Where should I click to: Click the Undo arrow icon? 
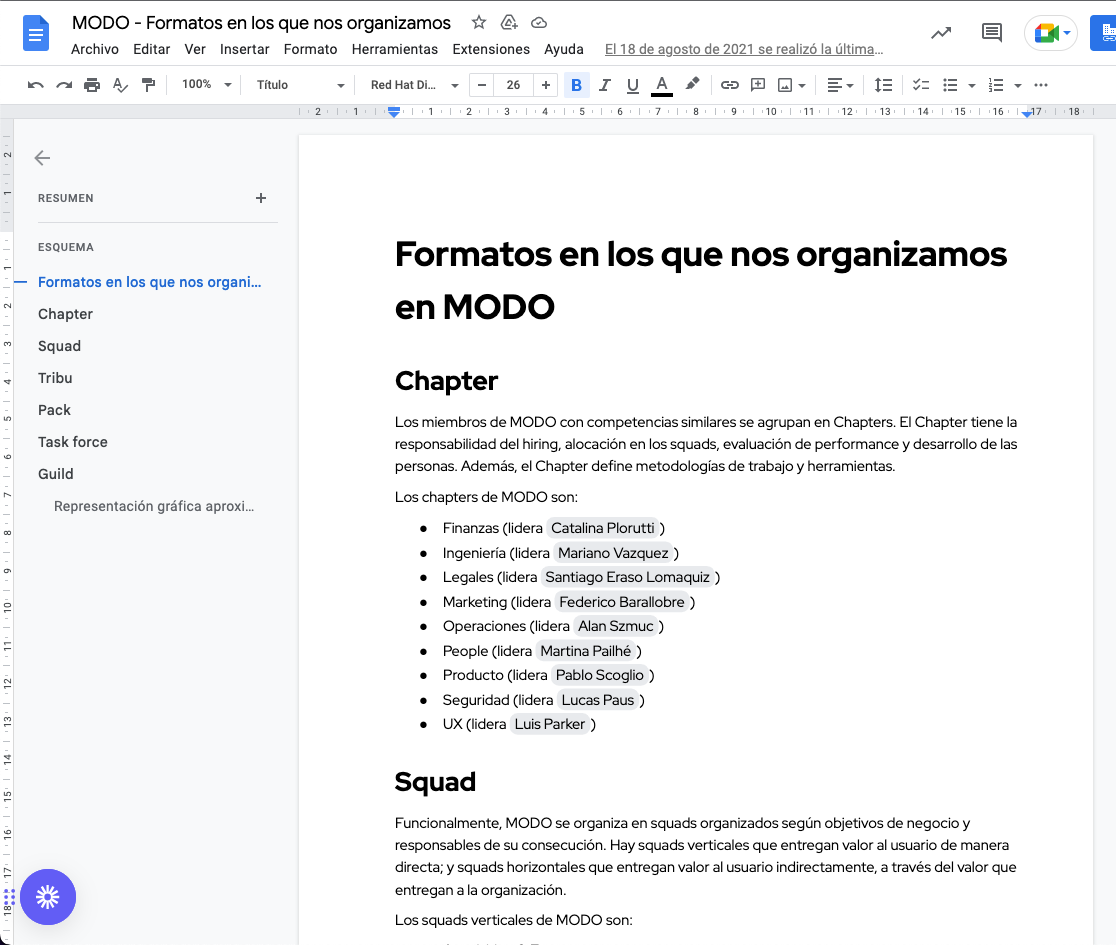[36, 85]
